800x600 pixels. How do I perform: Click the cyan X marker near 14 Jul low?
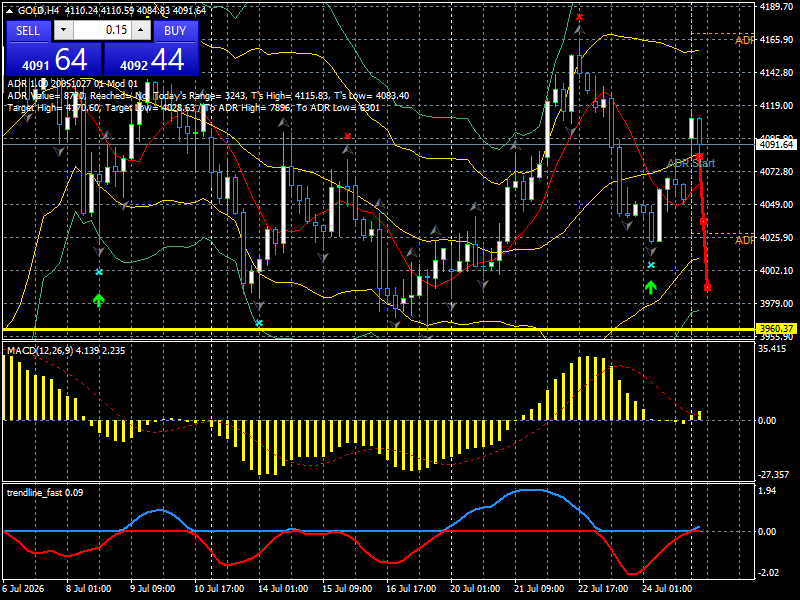tap(259, 323)
